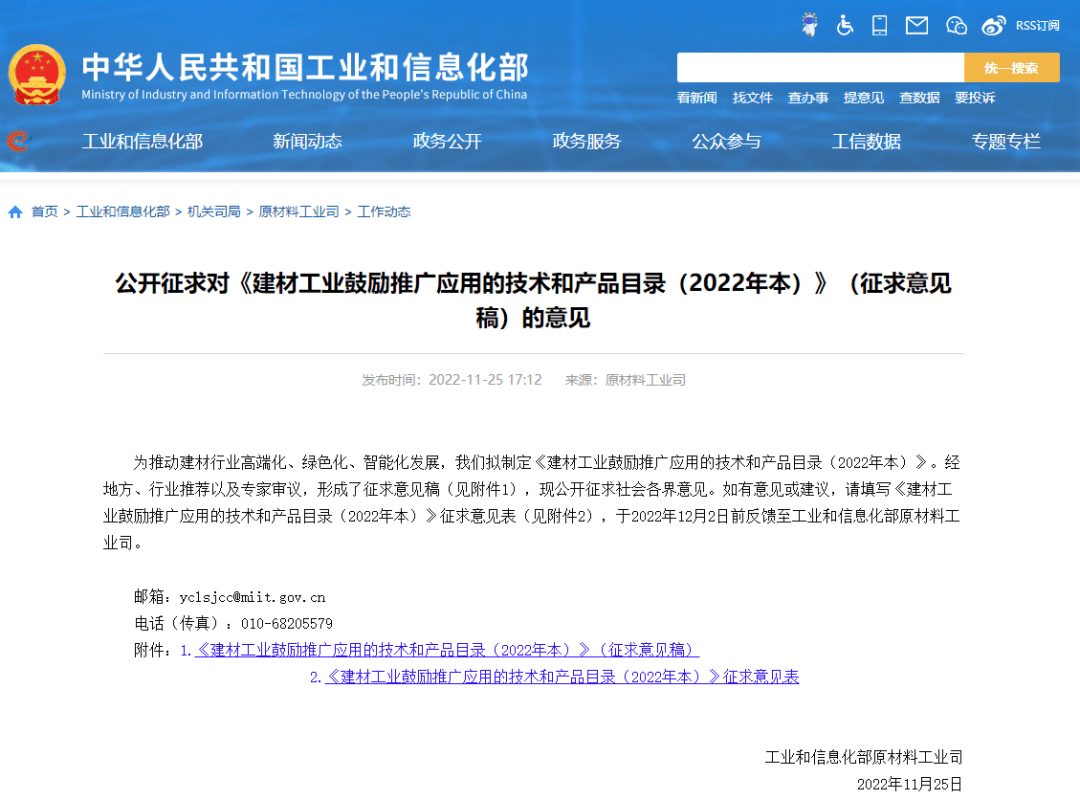
Task: Open the WeChat icon
Action: tap(956, 25)
